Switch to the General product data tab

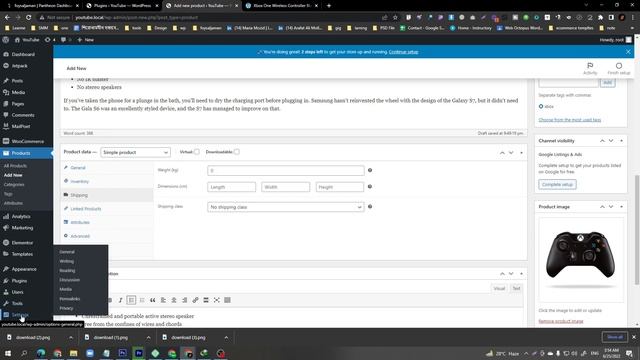point(78,168)
